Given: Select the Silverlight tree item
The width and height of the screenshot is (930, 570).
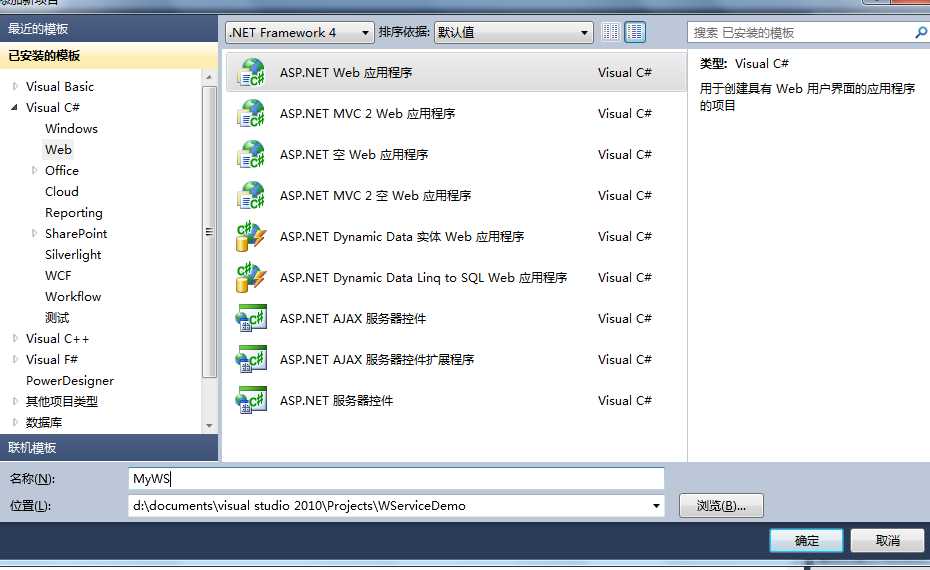Looking at the screenshot, I should [73, 254].
